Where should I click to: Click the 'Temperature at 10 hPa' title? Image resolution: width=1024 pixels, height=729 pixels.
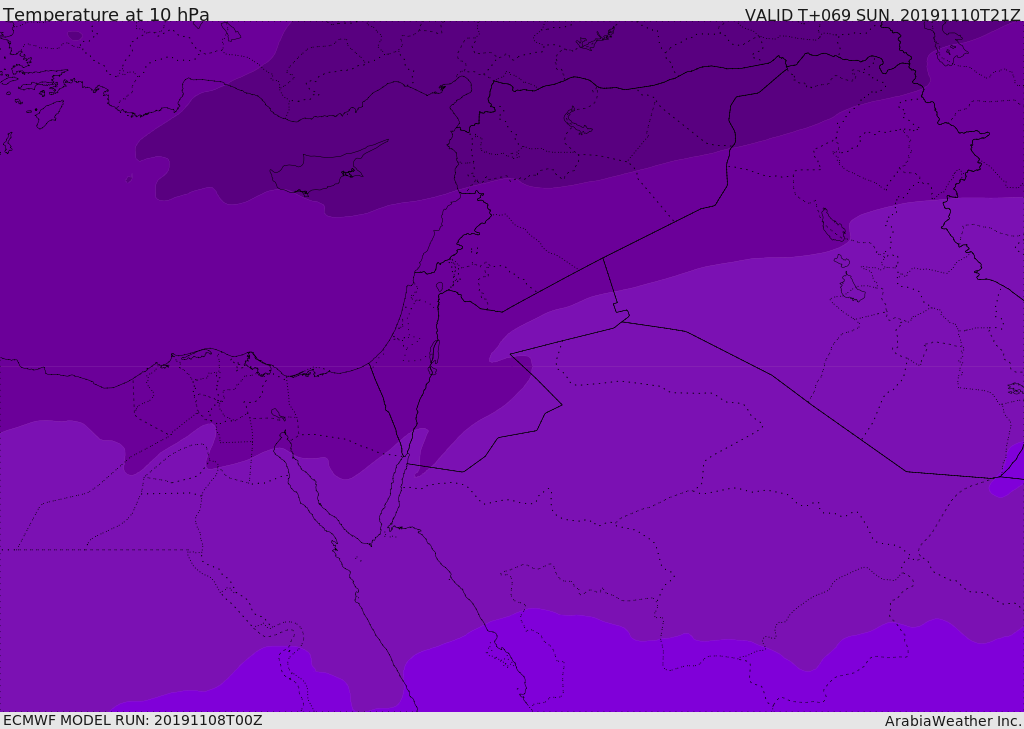click(x=106, y=14)
